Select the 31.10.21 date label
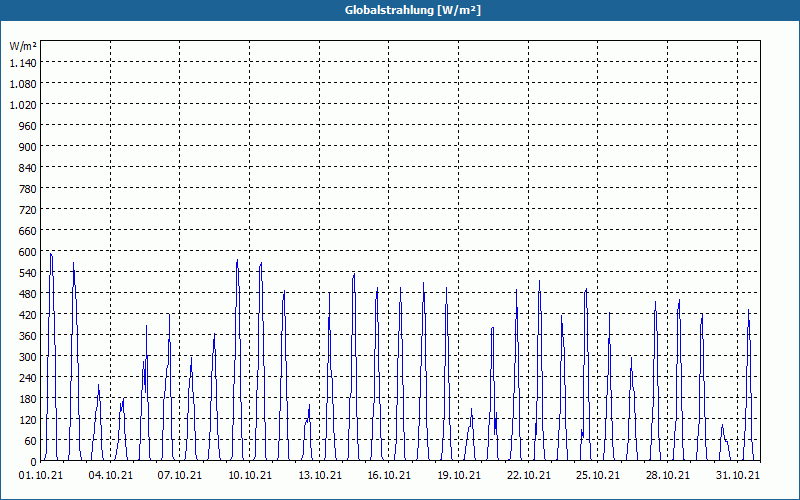This screenshot has width=800, height=500. [x=737, y=476]
